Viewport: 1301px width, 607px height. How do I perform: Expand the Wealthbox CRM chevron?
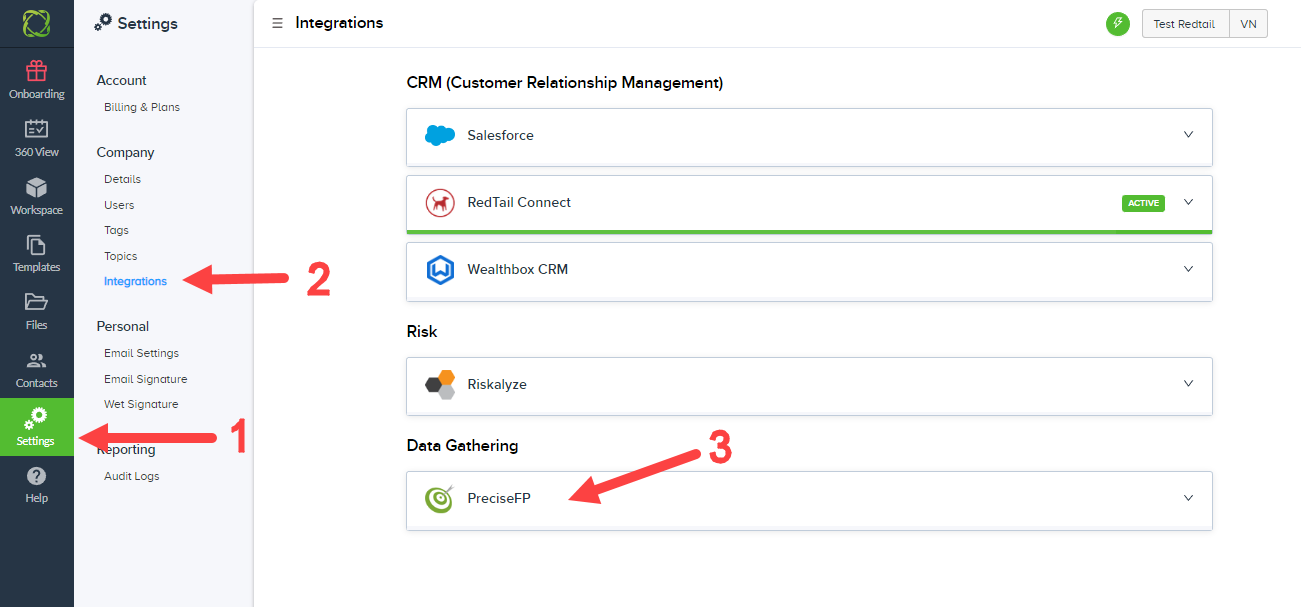tap(1189, 269)
